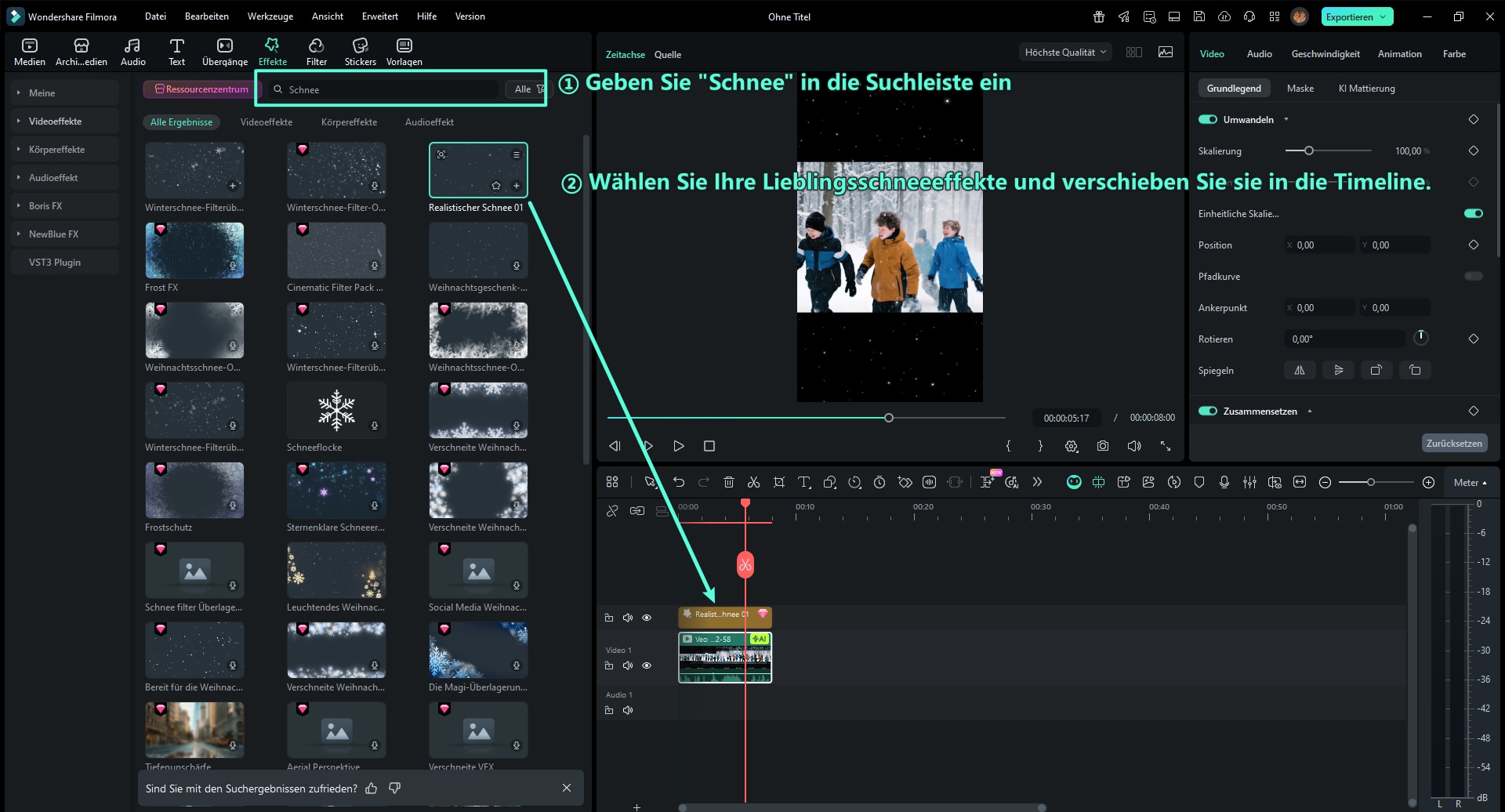This screenshot has height=812, width=1505.
Task: Open the Bearbeiten menu
Action: coord(206,16)
